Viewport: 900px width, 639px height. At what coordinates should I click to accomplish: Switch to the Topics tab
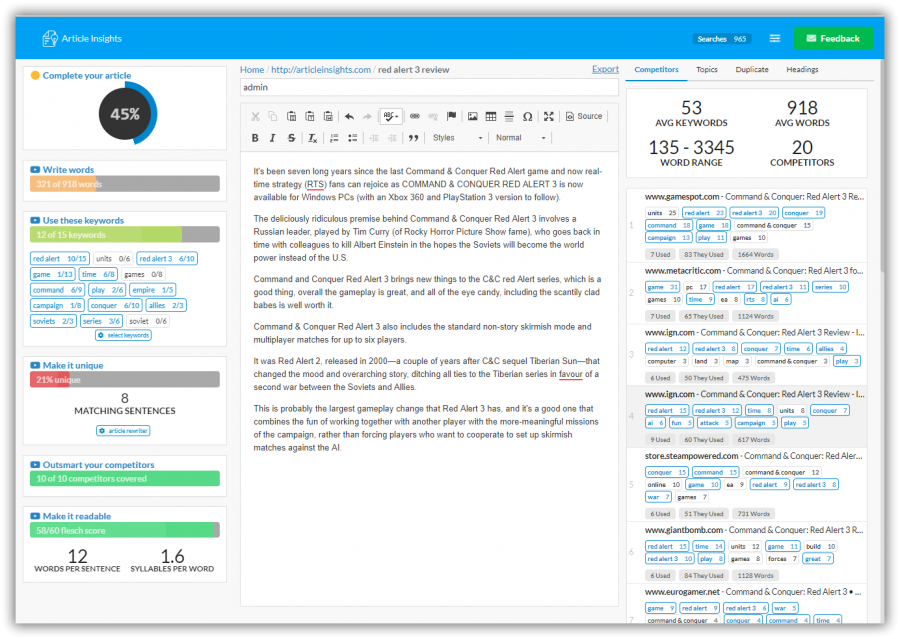pyautogui.click(x=707, y=70)
